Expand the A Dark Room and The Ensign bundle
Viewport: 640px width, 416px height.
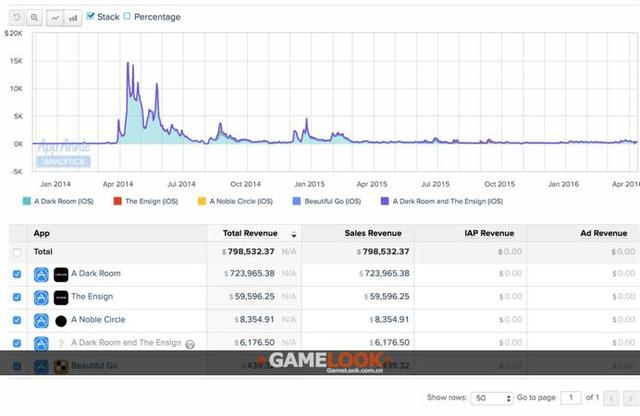pos(190,343)
